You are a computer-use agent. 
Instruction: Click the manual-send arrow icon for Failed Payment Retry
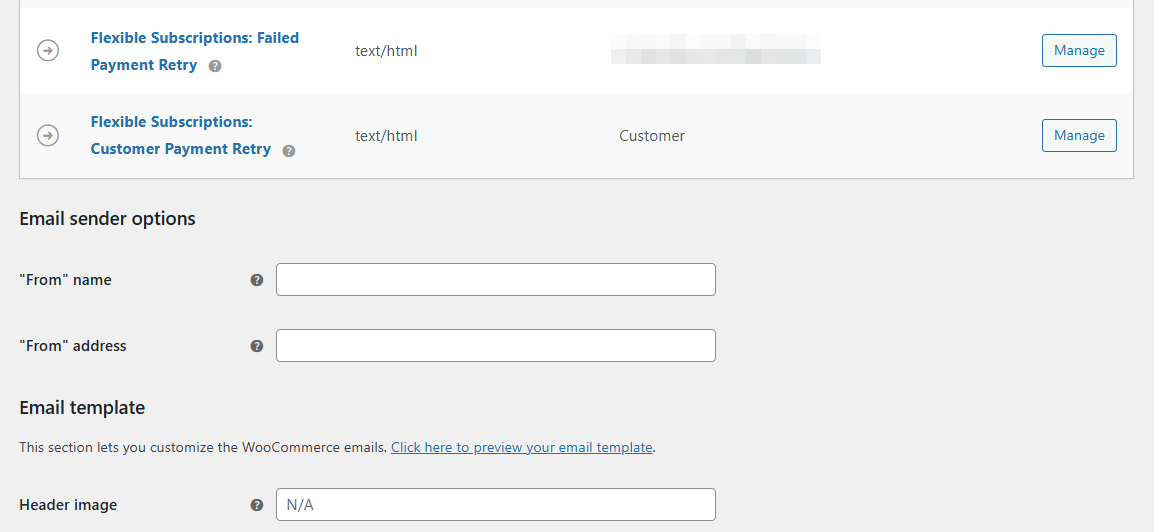tap(48, 51)
